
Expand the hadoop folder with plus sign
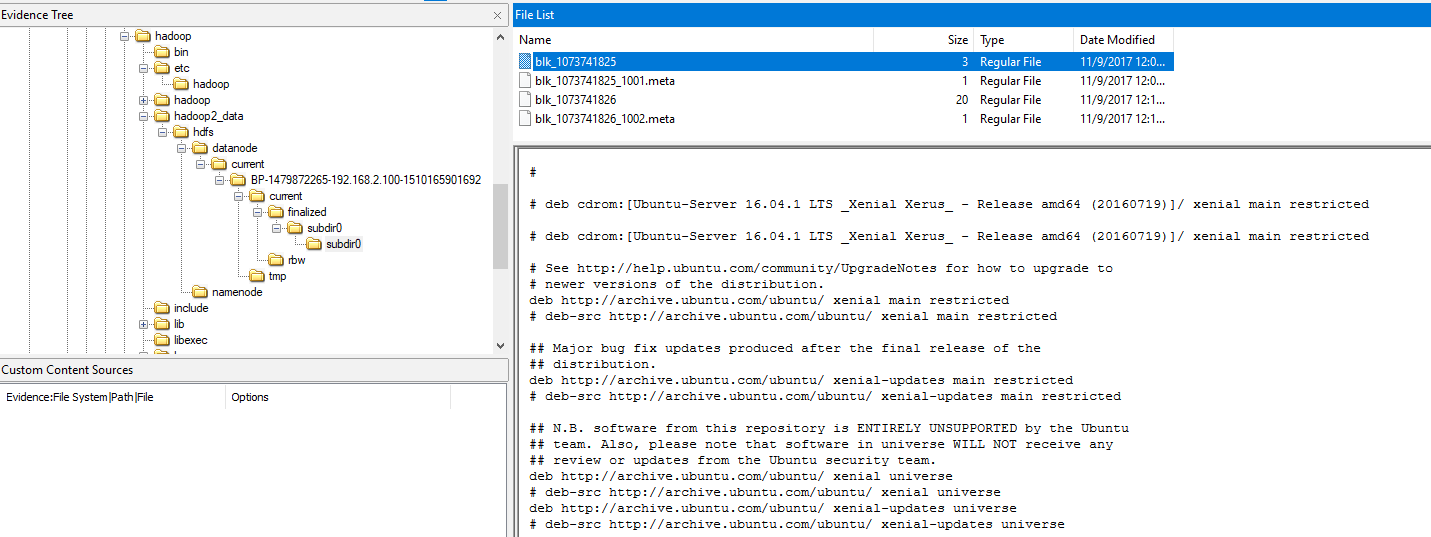click(144, 100)
